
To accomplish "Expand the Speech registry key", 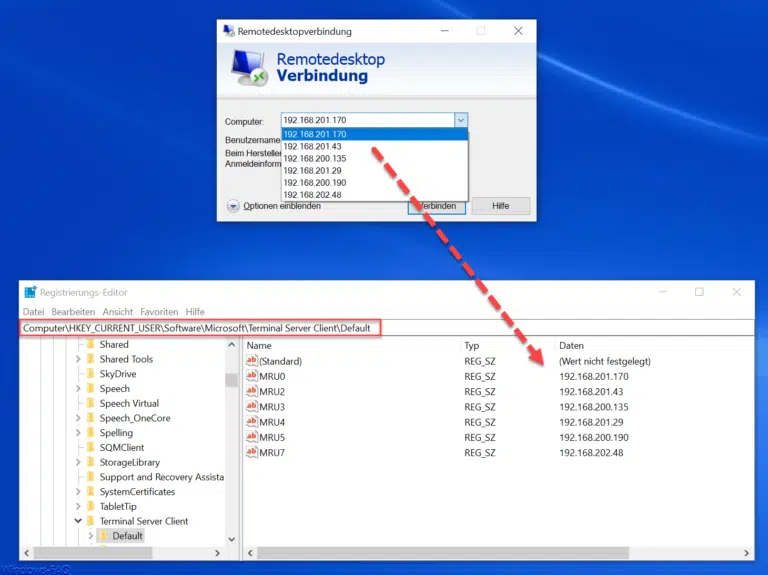I will 77,389.
